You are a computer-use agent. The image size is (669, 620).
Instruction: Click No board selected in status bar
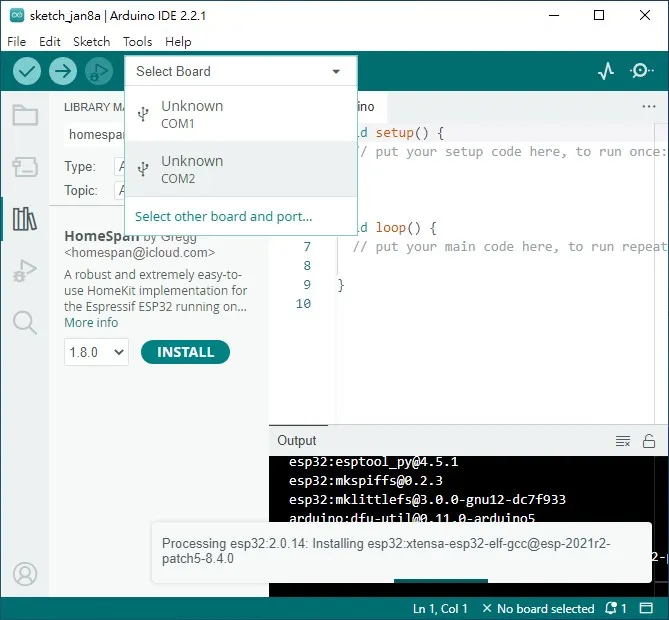click(x=538, y=608)
